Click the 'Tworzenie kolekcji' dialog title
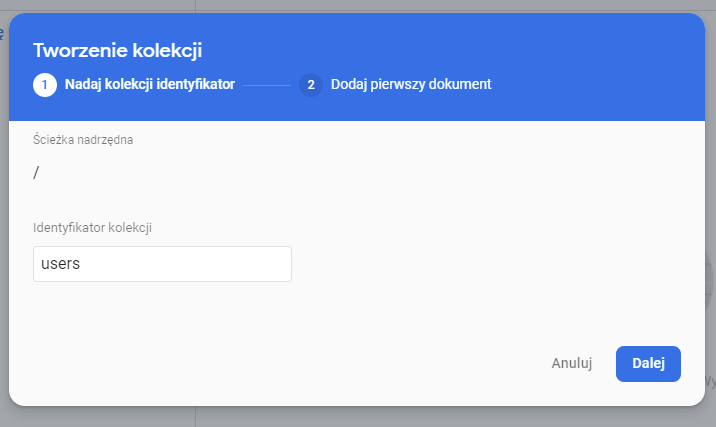716x427 pixels. [125, 50]
